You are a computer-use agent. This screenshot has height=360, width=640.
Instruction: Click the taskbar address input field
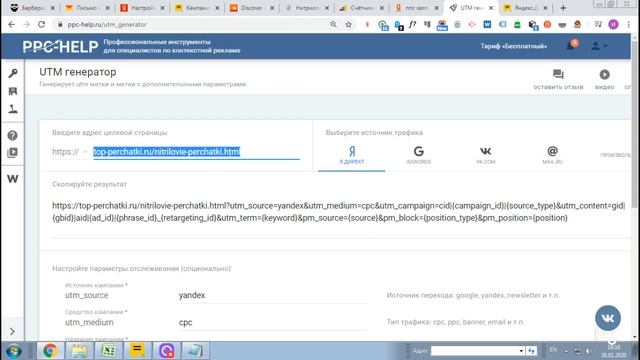click(474, 351)
